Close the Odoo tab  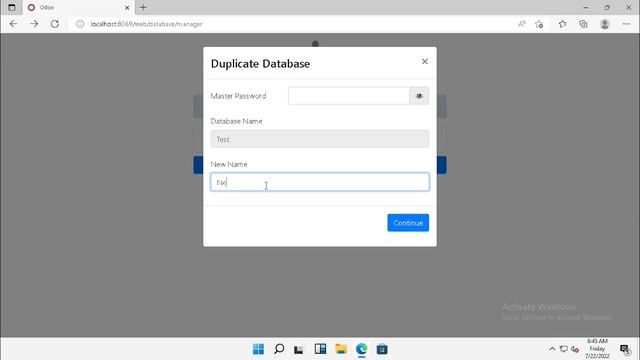127,7
